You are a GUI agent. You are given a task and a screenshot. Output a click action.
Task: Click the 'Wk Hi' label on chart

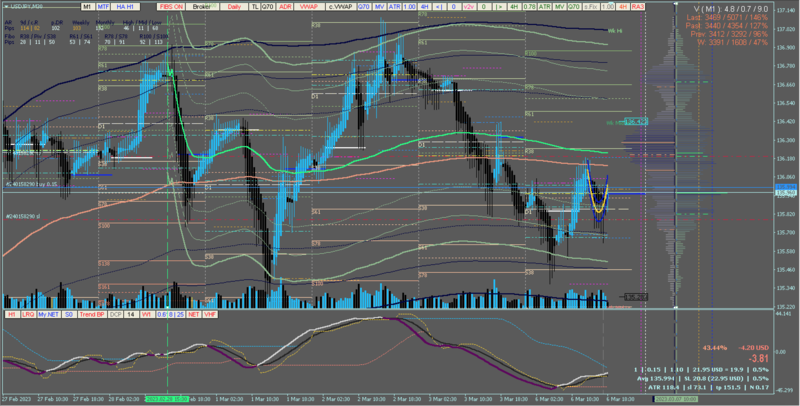[x=615, y=31]
